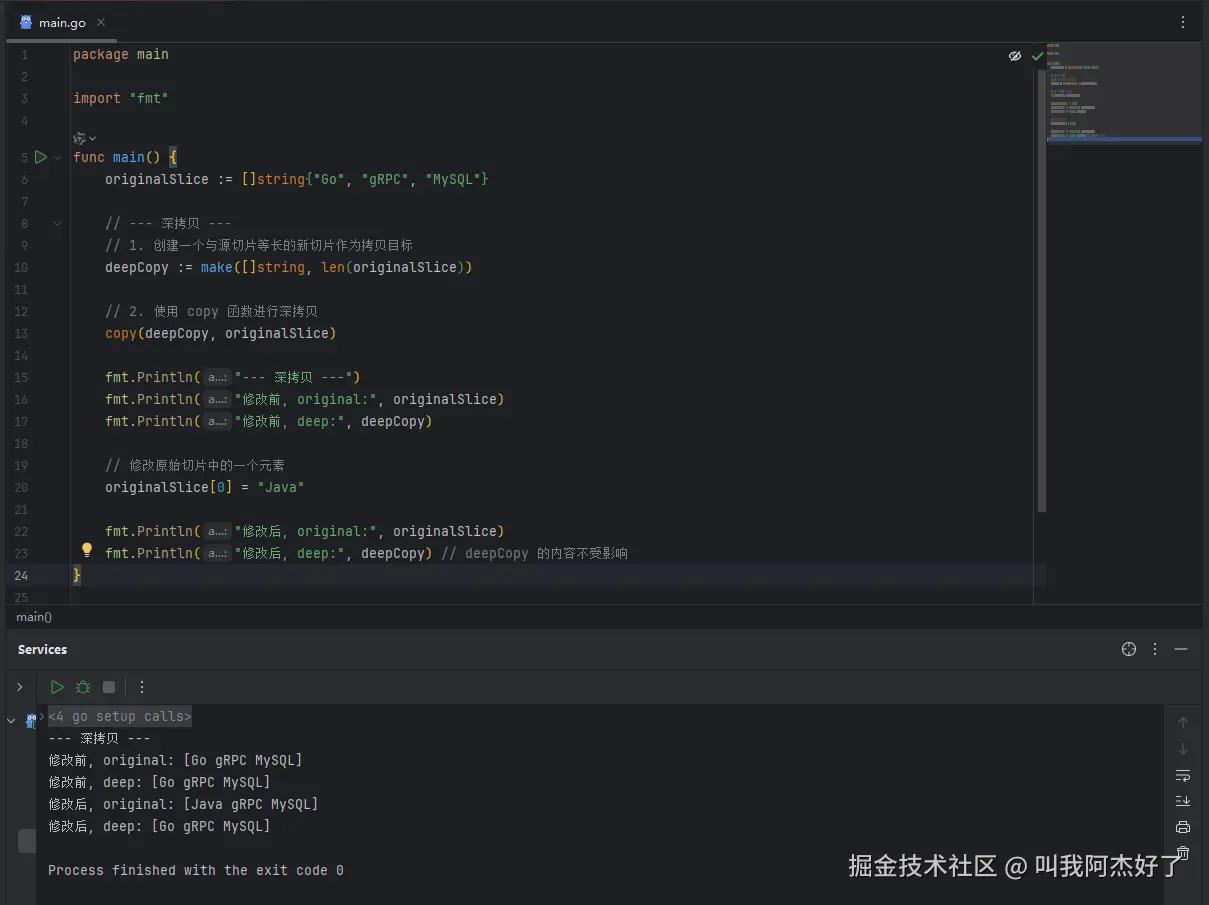The width and height of the screenshot is (1209, 905).
Task: Open dropdown arrow beside AI icon
Action: [x=93, y=138]
